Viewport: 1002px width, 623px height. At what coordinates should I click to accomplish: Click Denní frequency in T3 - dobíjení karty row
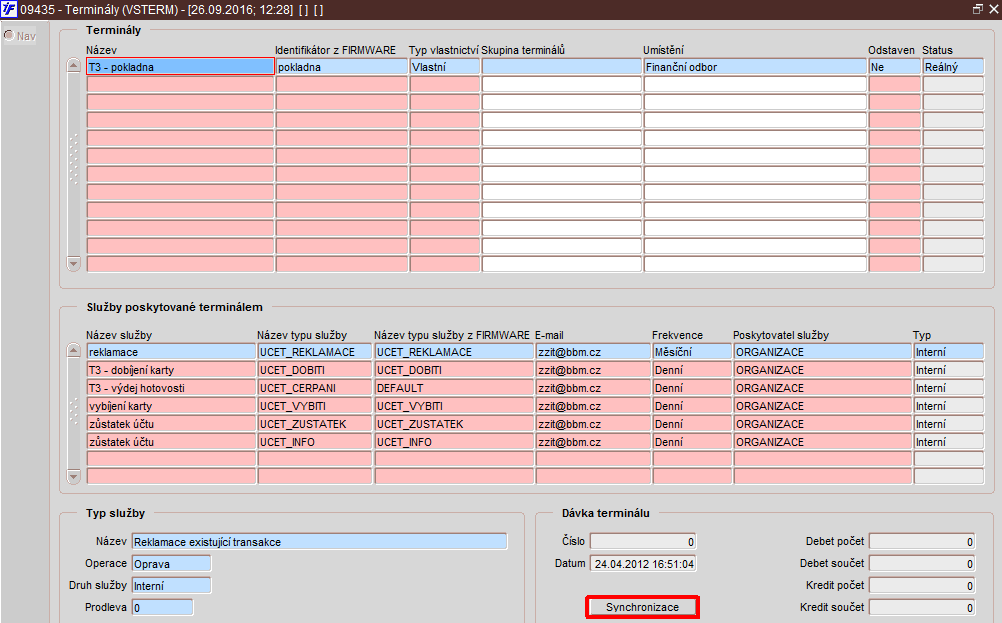(x=692, y=369)
